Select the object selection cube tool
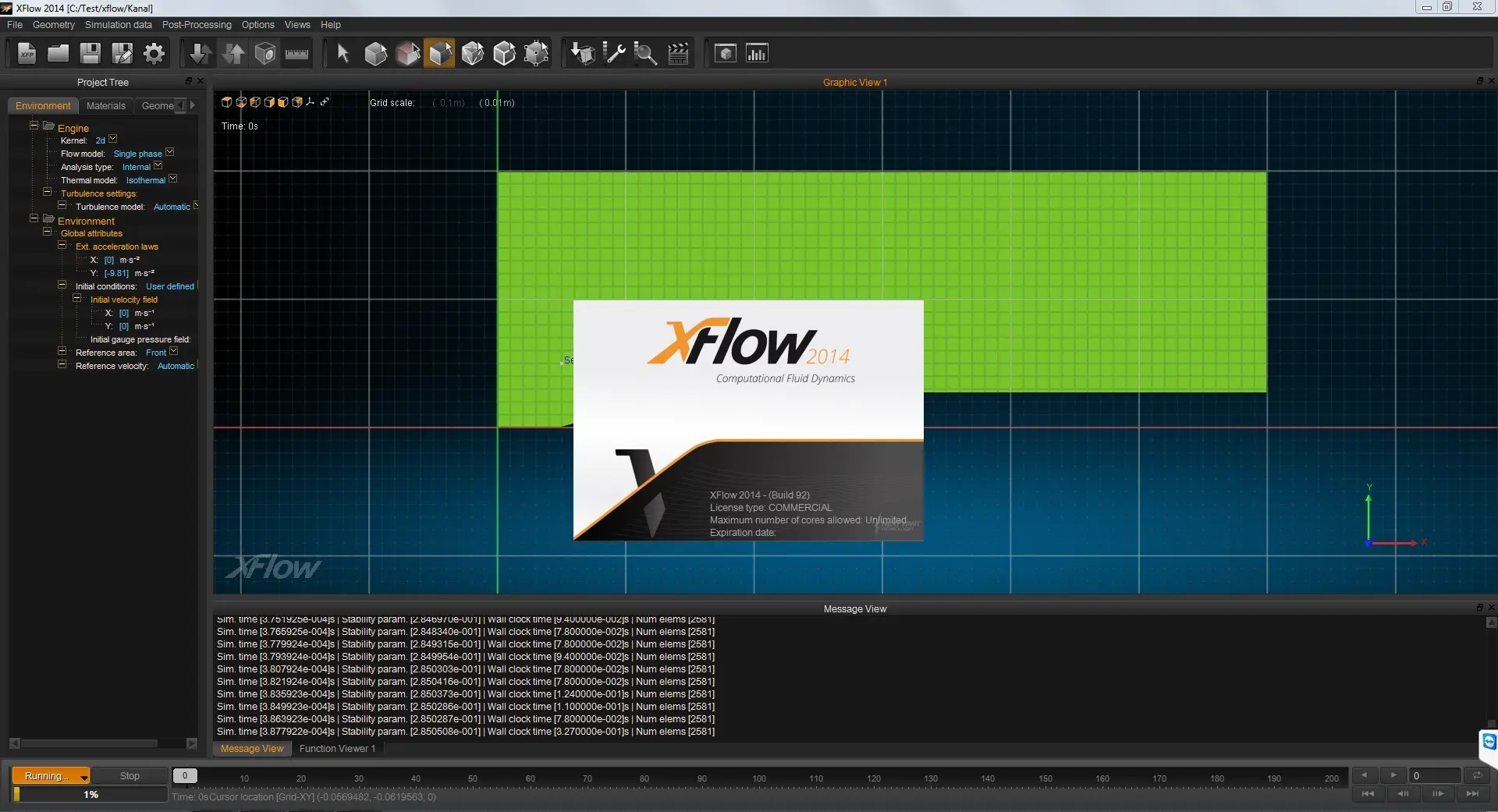The image size is (1498, 812). pyautogui.click(x=375, y=54)
